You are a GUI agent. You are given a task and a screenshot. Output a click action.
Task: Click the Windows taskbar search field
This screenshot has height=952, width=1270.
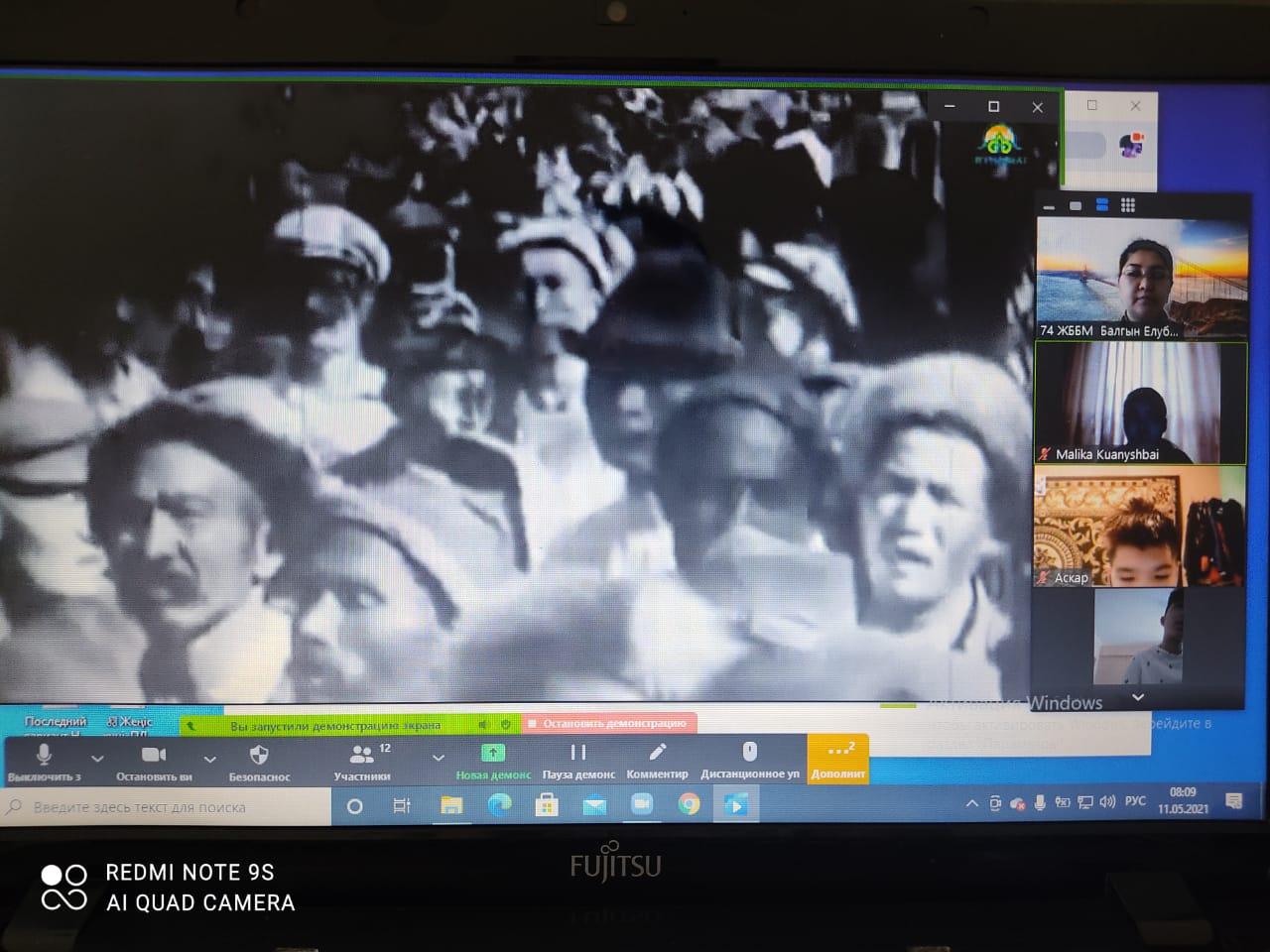pos(169,807)
